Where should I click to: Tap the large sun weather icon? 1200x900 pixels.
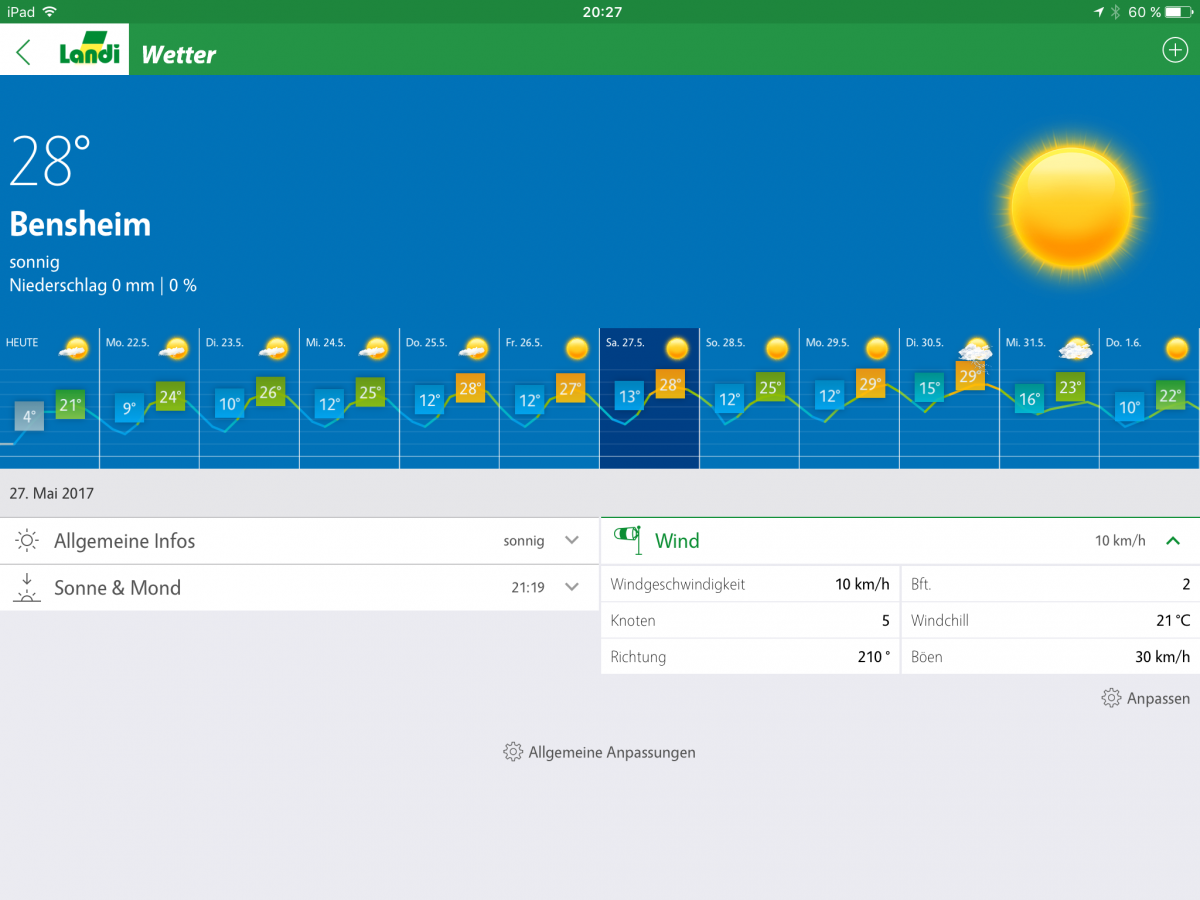tap(1070, 208)
